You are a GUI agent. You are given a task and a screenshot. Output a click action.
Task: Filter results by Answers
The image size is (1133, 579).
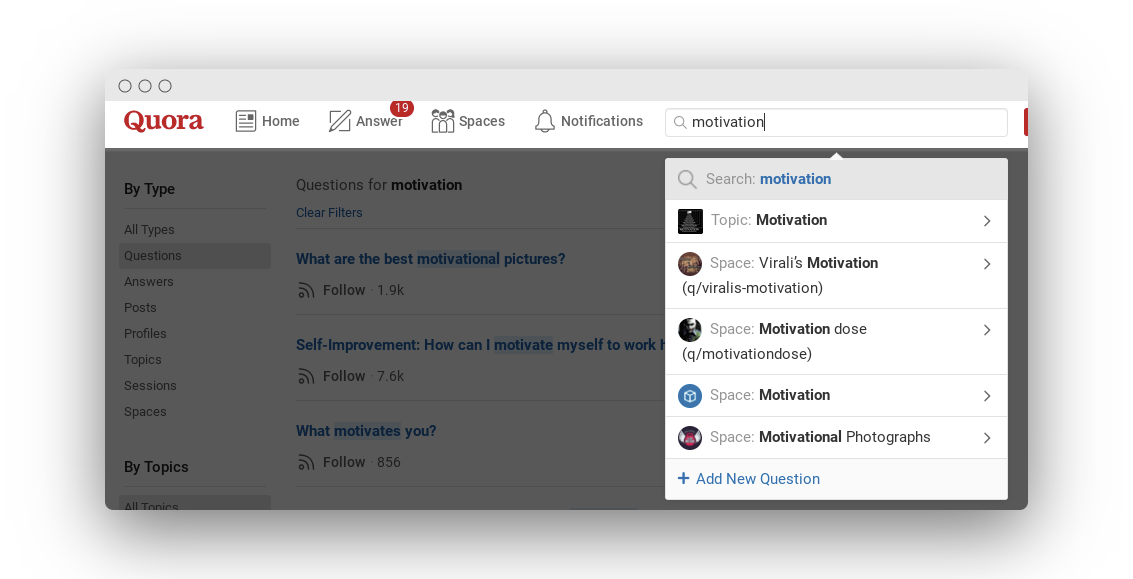[149, 282]
